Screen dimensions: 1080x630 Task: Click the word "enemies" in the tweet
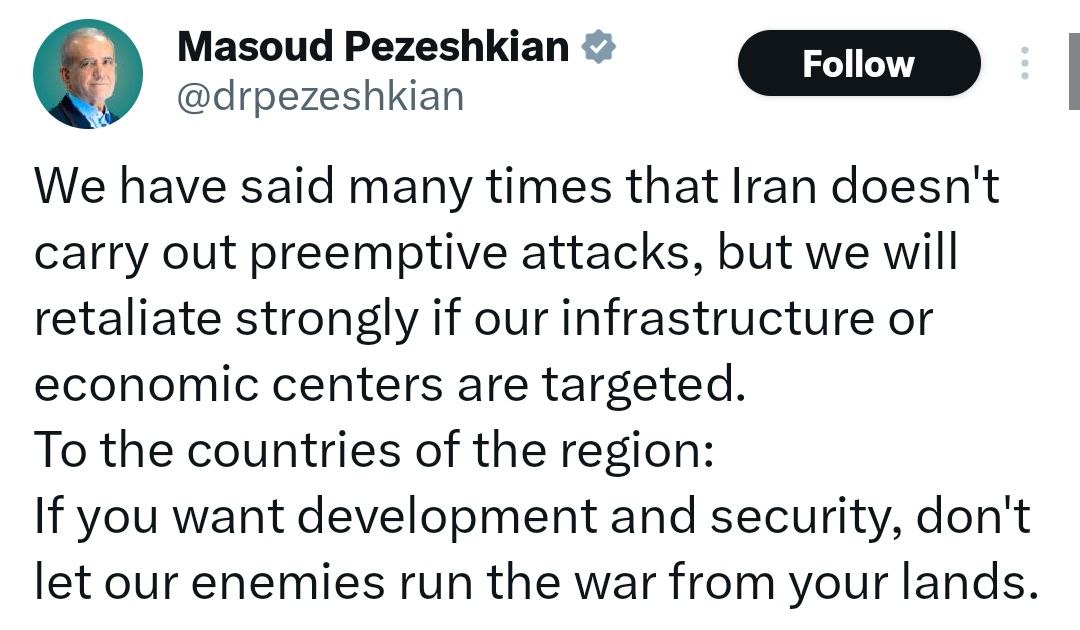tap(284, 583)
